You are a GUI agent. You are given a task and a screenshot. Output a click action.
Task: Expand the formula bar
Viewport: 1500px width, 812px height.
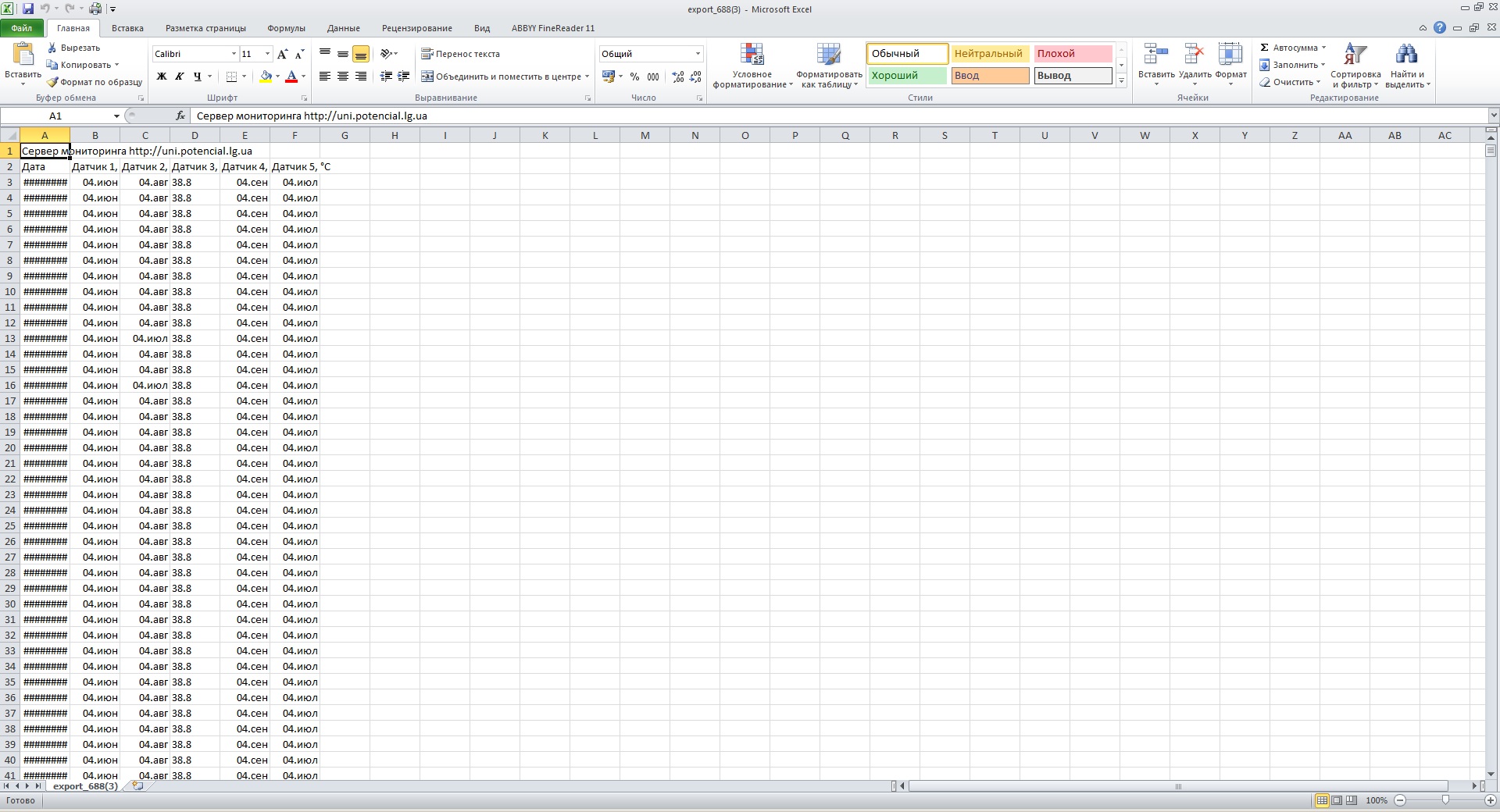(x=1493, y=116)
